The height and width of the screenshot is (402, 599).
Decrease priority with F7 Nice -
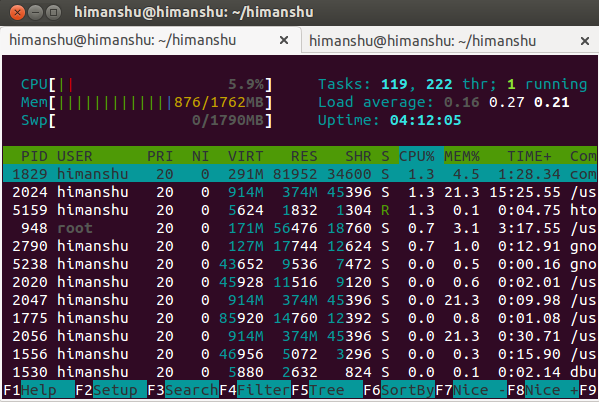(471, 390)
